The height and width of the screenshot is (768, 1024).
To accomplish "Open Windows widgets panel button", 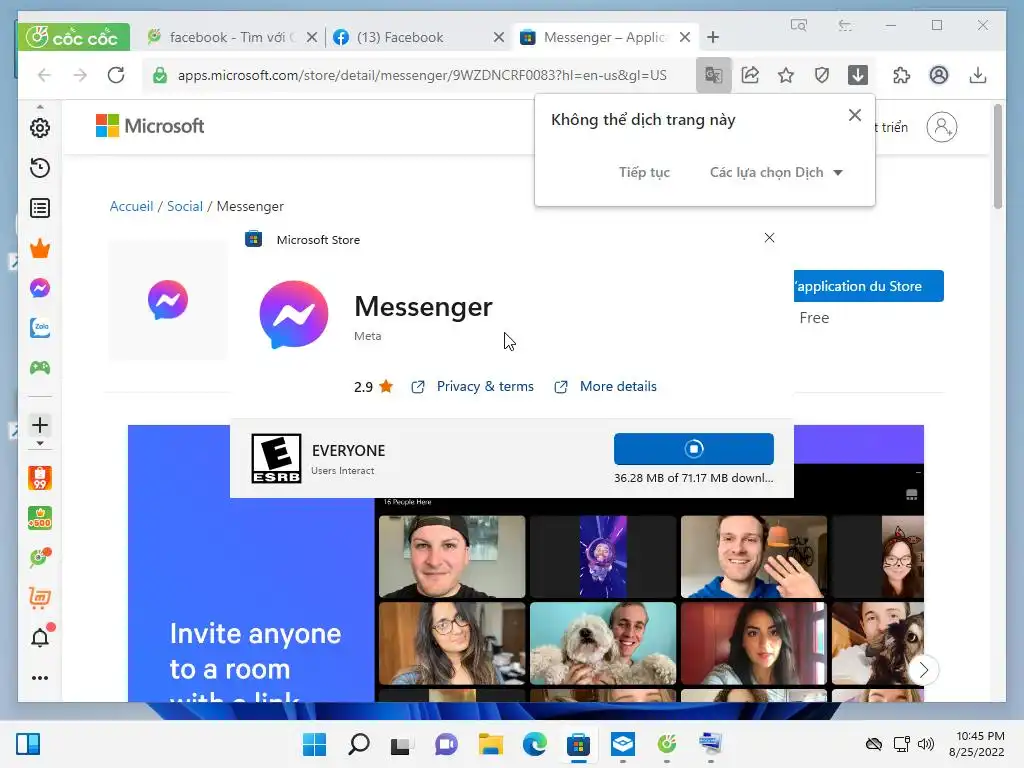I will (27, 744).
